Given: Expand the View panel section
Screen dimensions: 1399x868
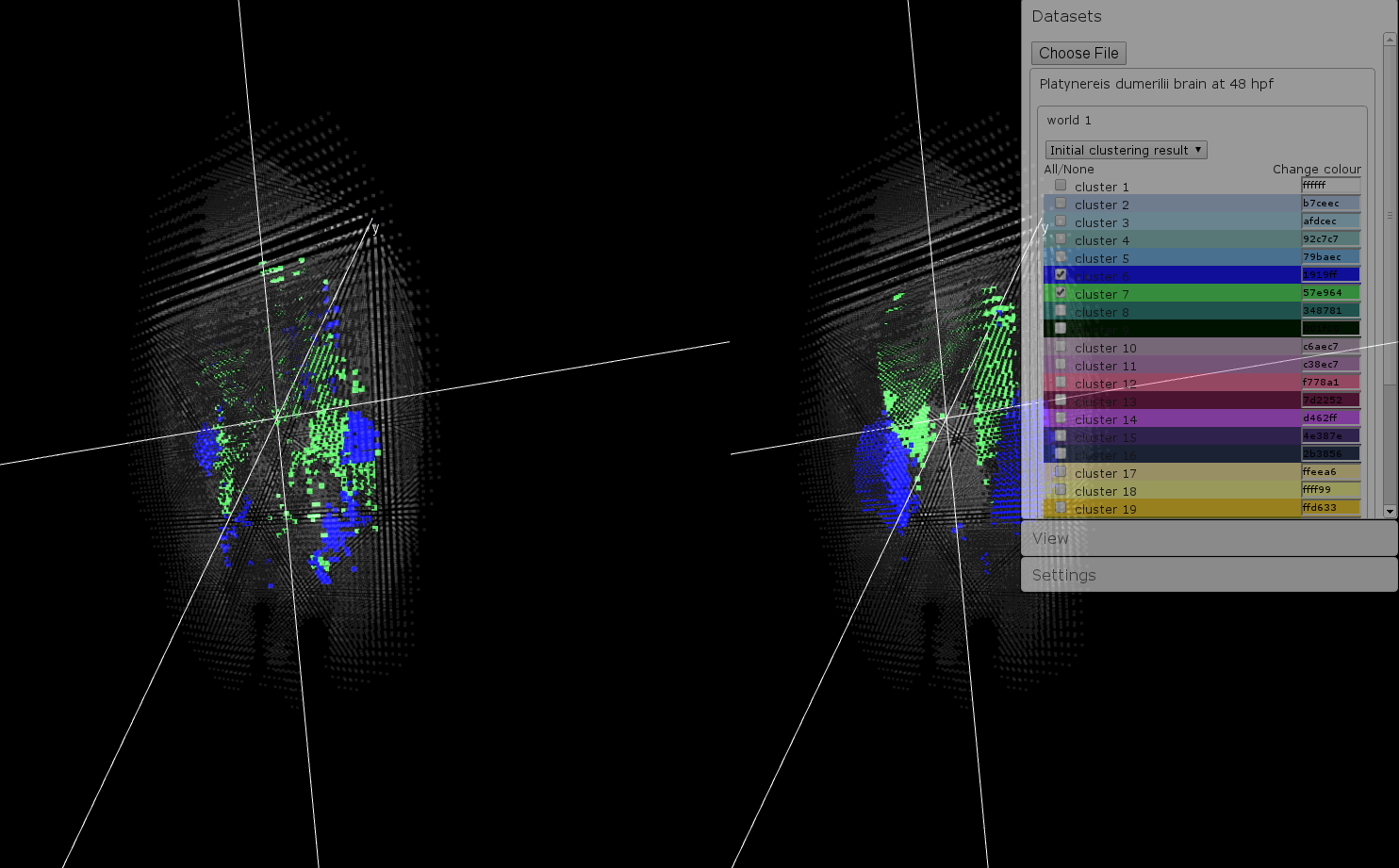Looking at the screenshot, I should point(1209,538).
